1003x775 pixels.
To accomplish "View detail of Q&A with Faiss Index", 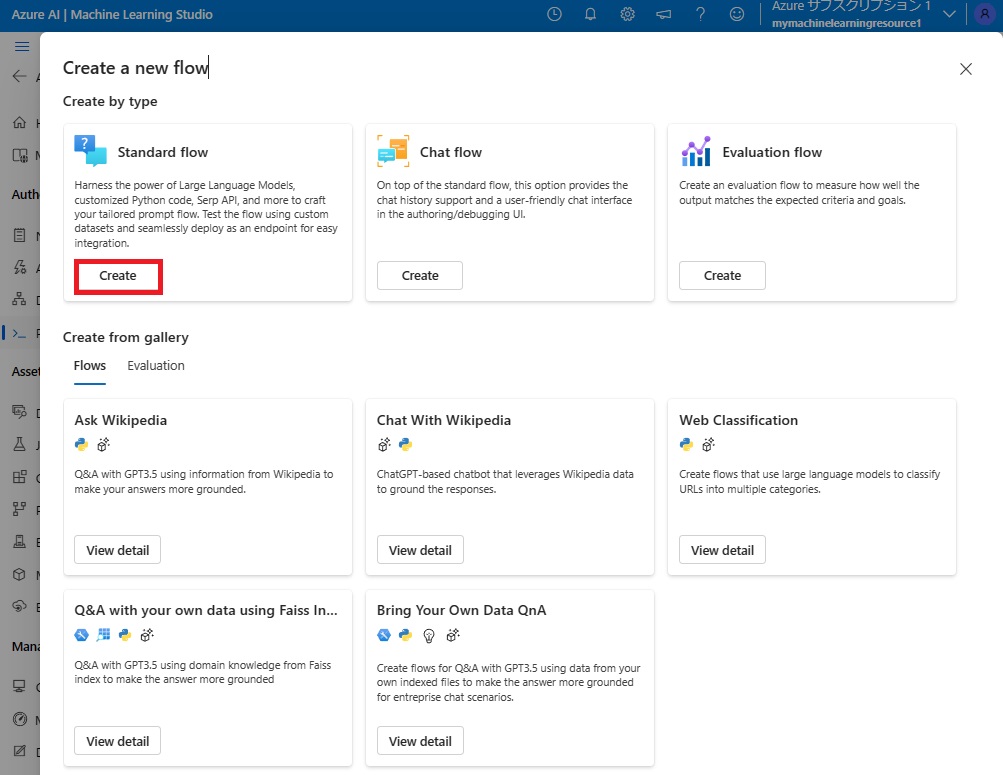I will [x=118, y=741].
